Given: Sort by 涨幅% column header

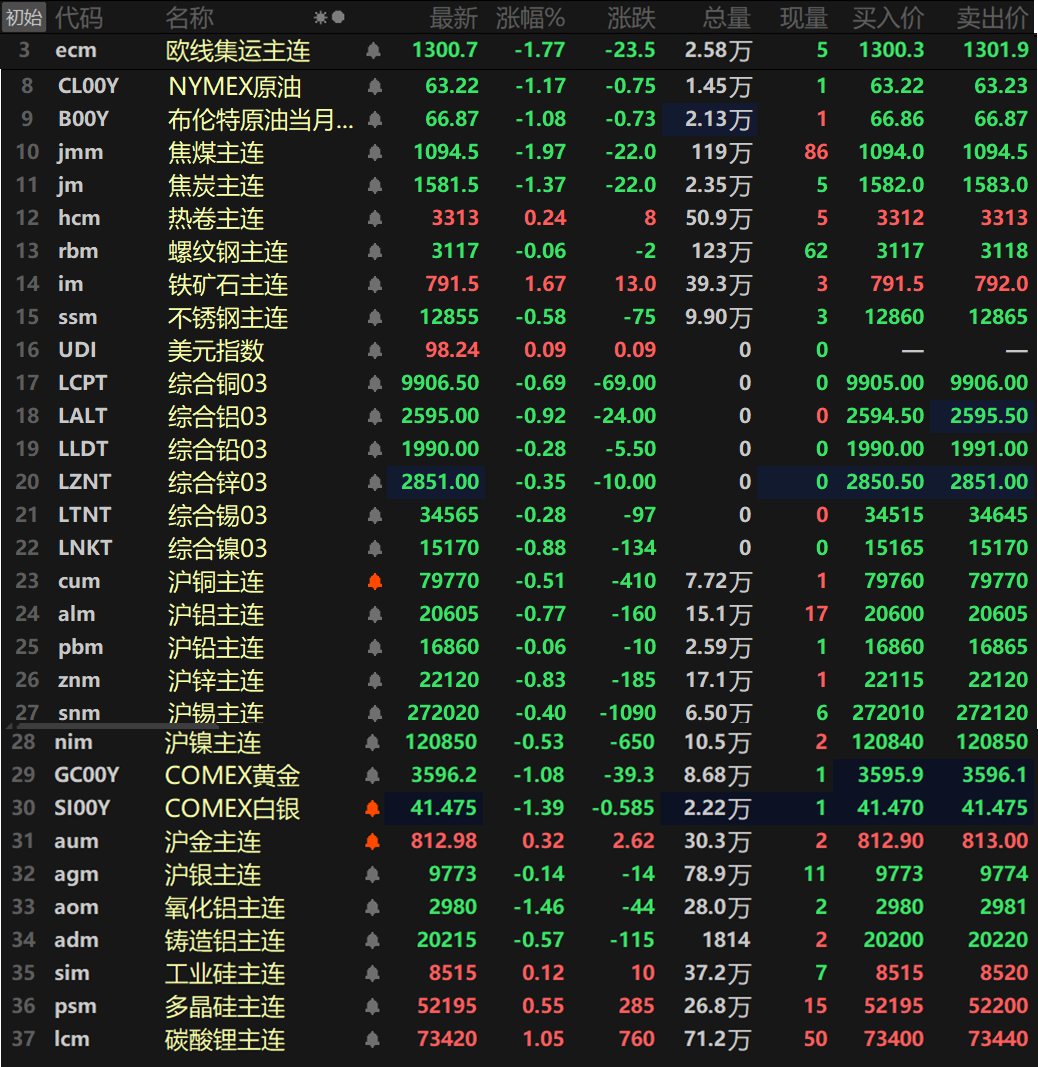Looking at the screenshot, I should tap(530, 17).
